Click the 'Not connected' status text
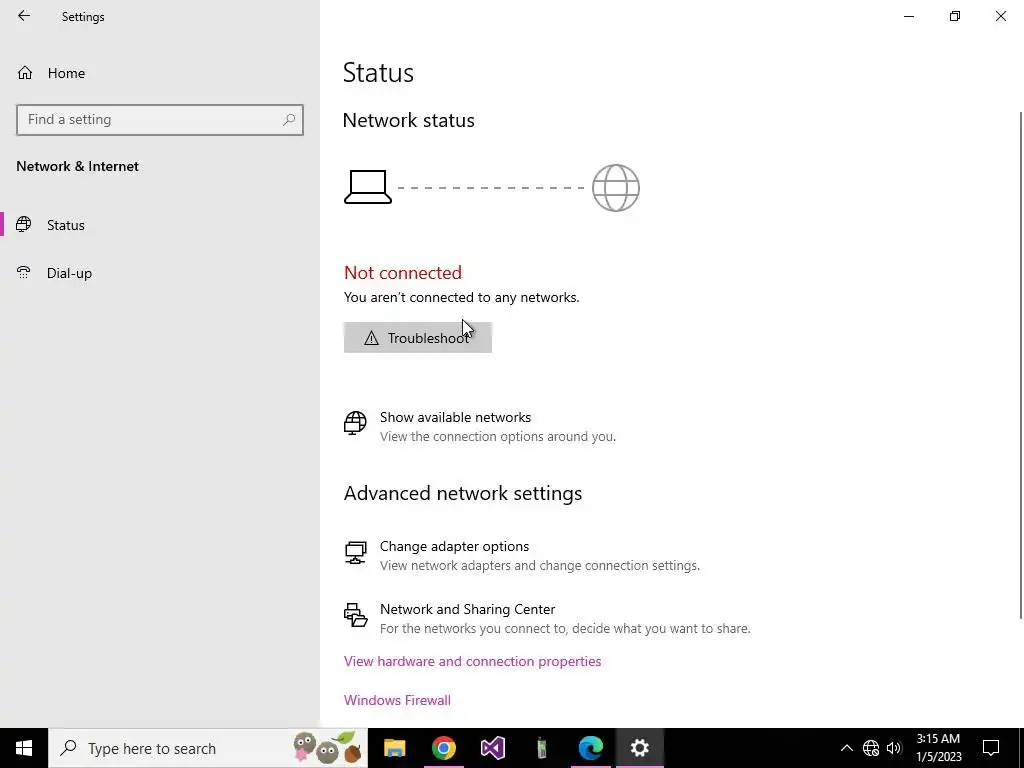 click(x=403, y=273)
